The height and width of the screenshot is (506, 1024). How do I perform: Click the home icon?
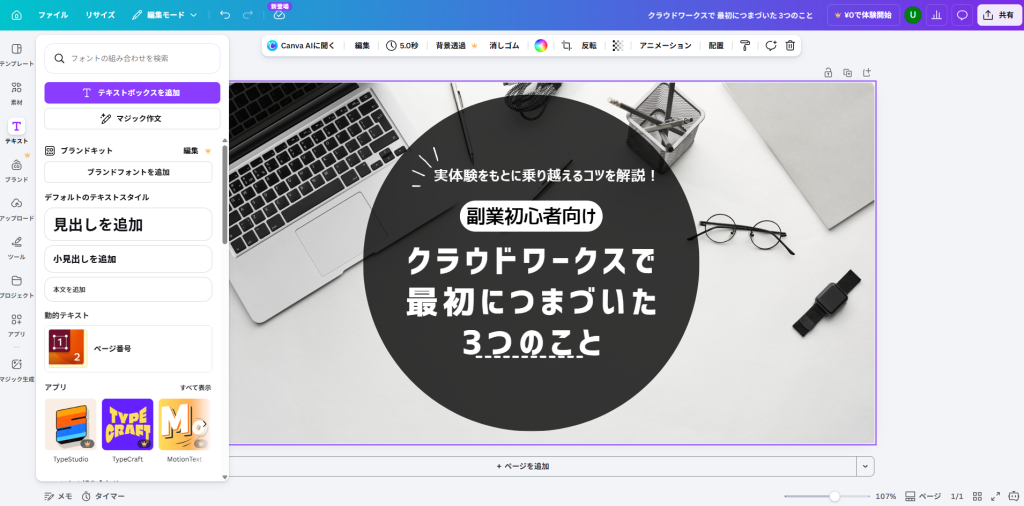pos(16,14)
